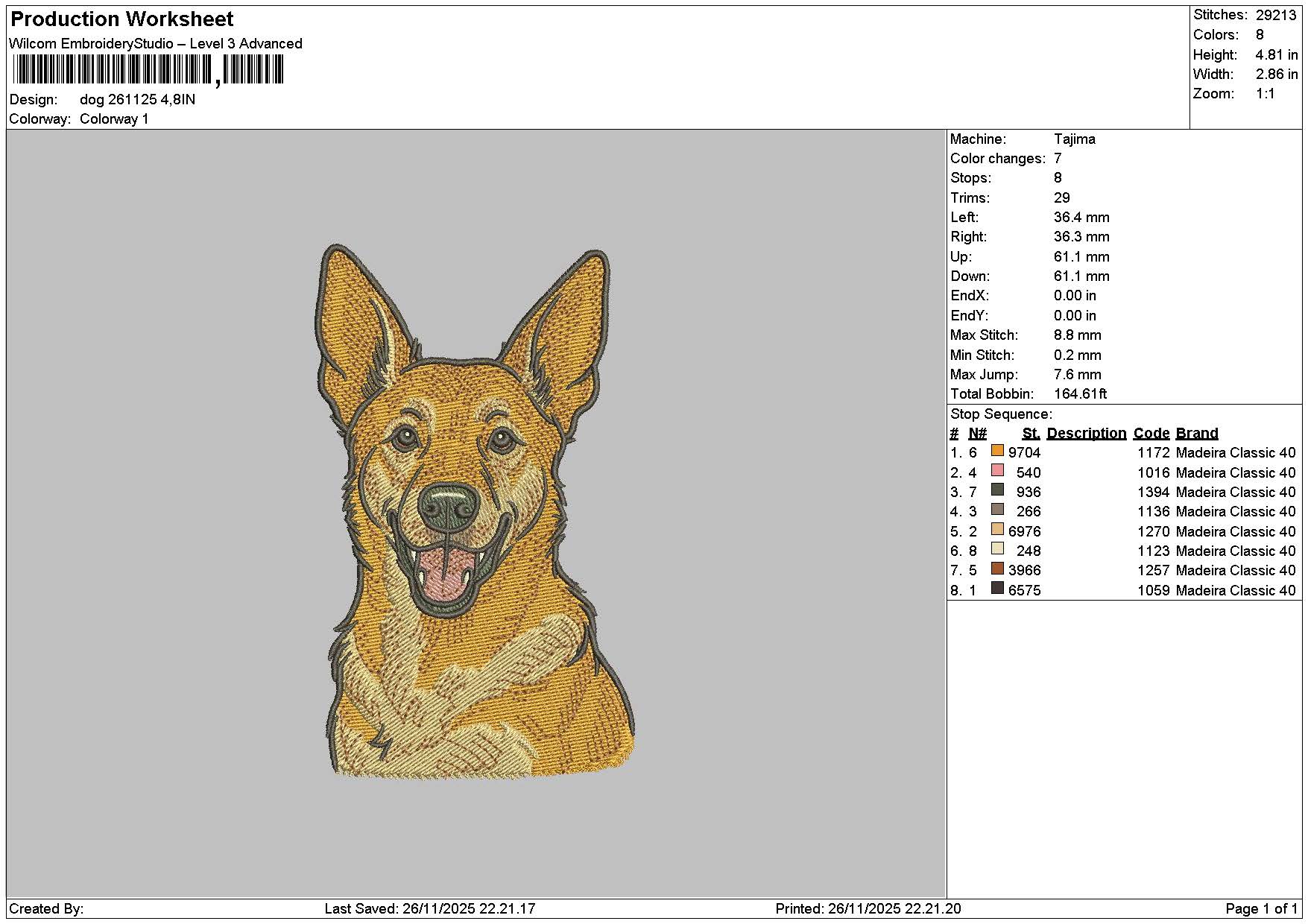This screenshot has width=1308, height=924.
Task: Click the 'Wilcom EmbroideryStudio – Level 3 Advanced' text
Action: coord(156,43)
